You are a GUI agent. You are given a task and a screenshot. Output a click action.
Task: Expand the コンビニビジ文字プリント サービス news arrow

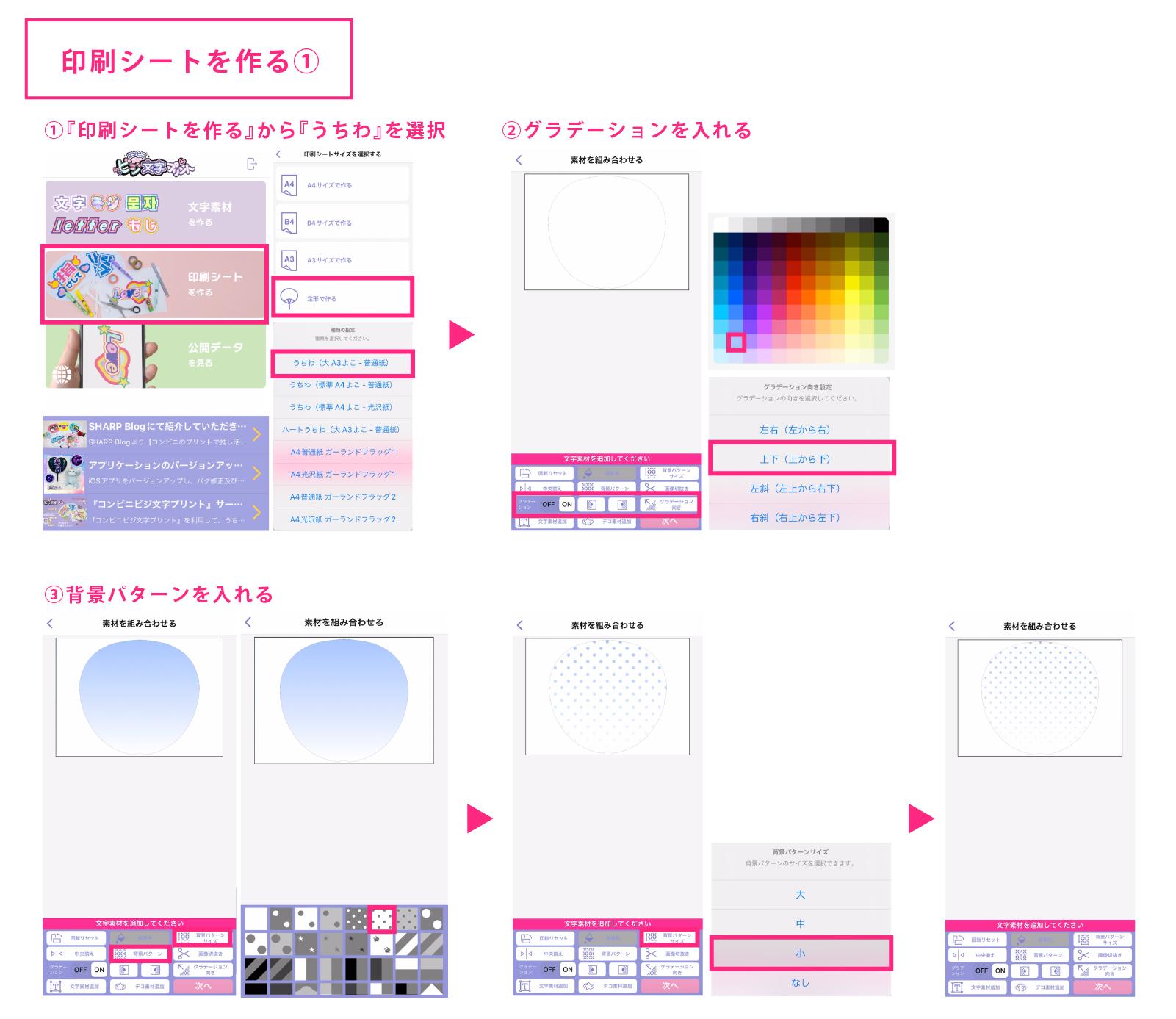click(256, 512)
